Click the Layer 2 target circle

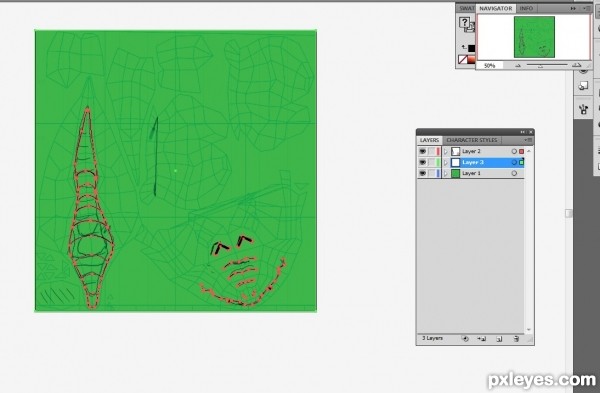click(x=514, y=152)
